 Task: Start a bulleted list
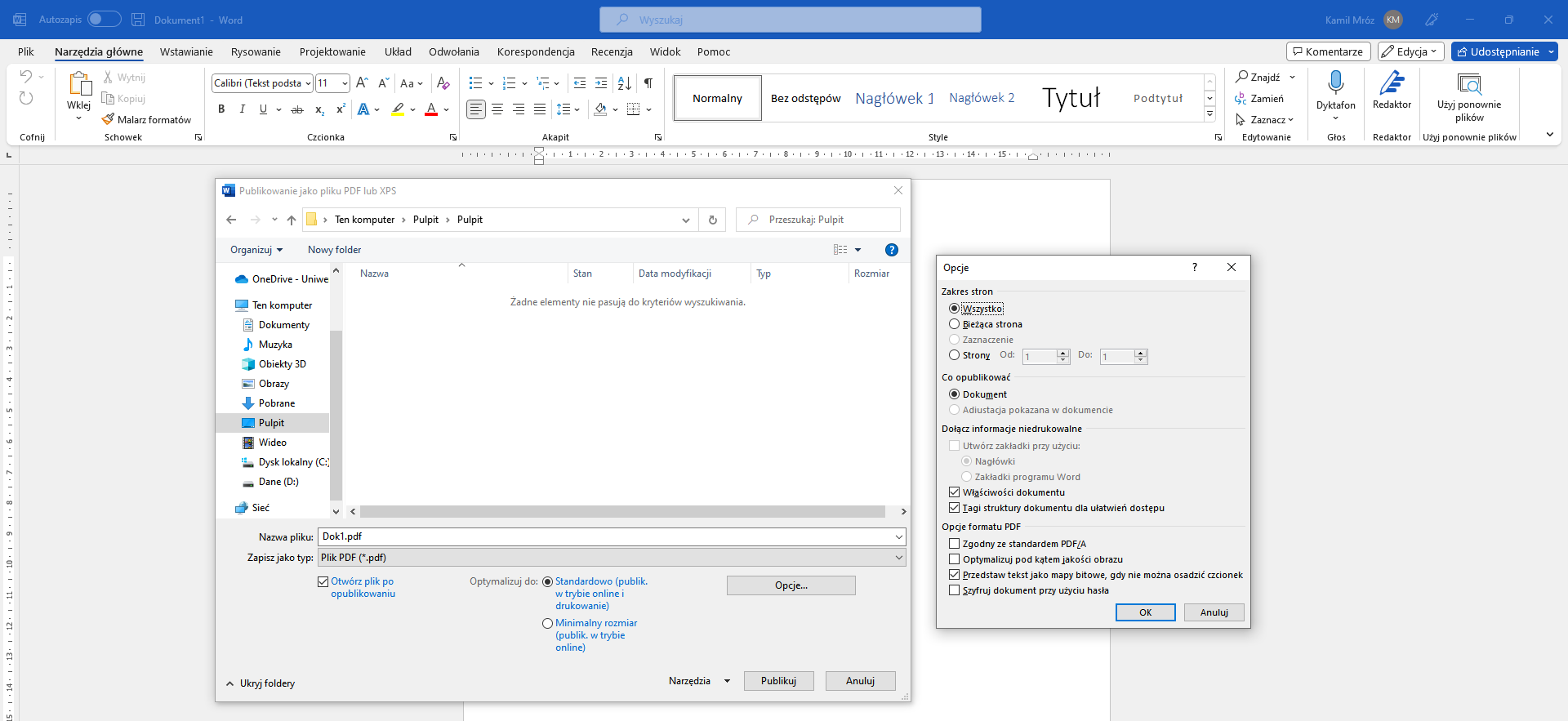pyautogui.click(x=476, y=83)
